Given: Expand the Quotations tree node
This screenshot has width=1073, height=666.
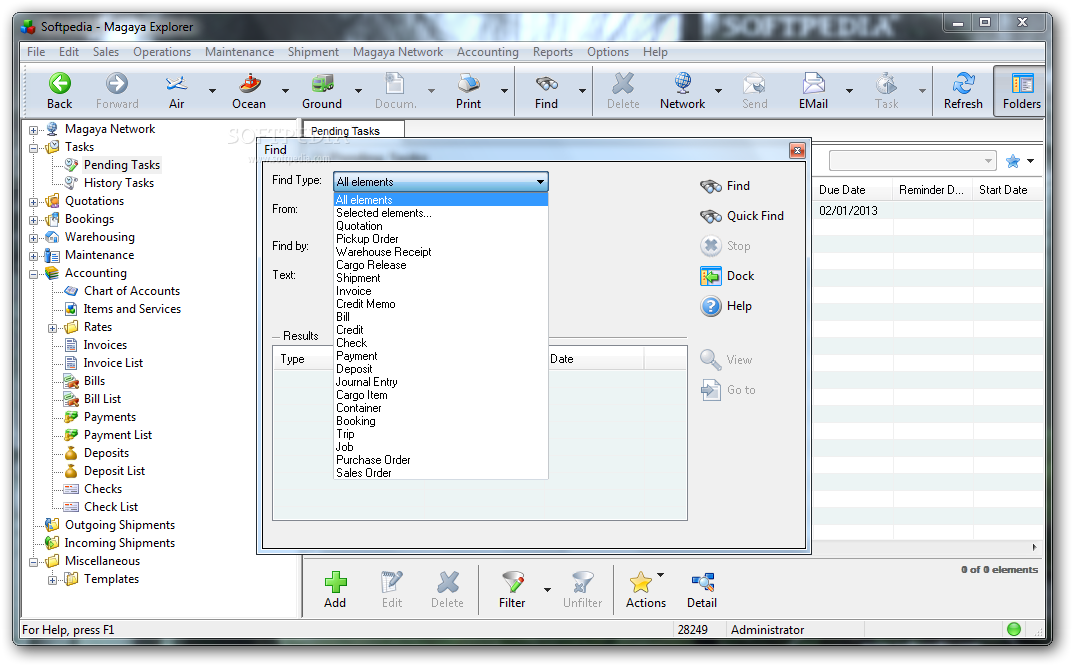Looking at the screenshot, I should 34,202.
